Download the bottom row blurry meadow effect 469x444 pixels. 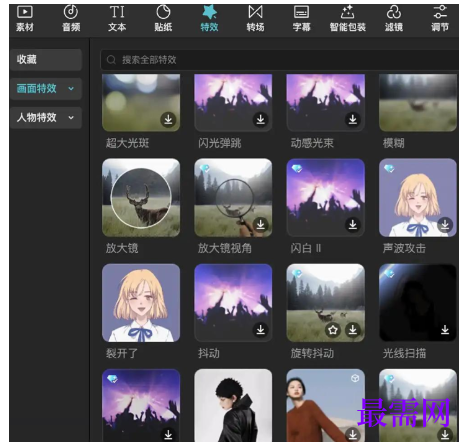[x=445, y=434]
